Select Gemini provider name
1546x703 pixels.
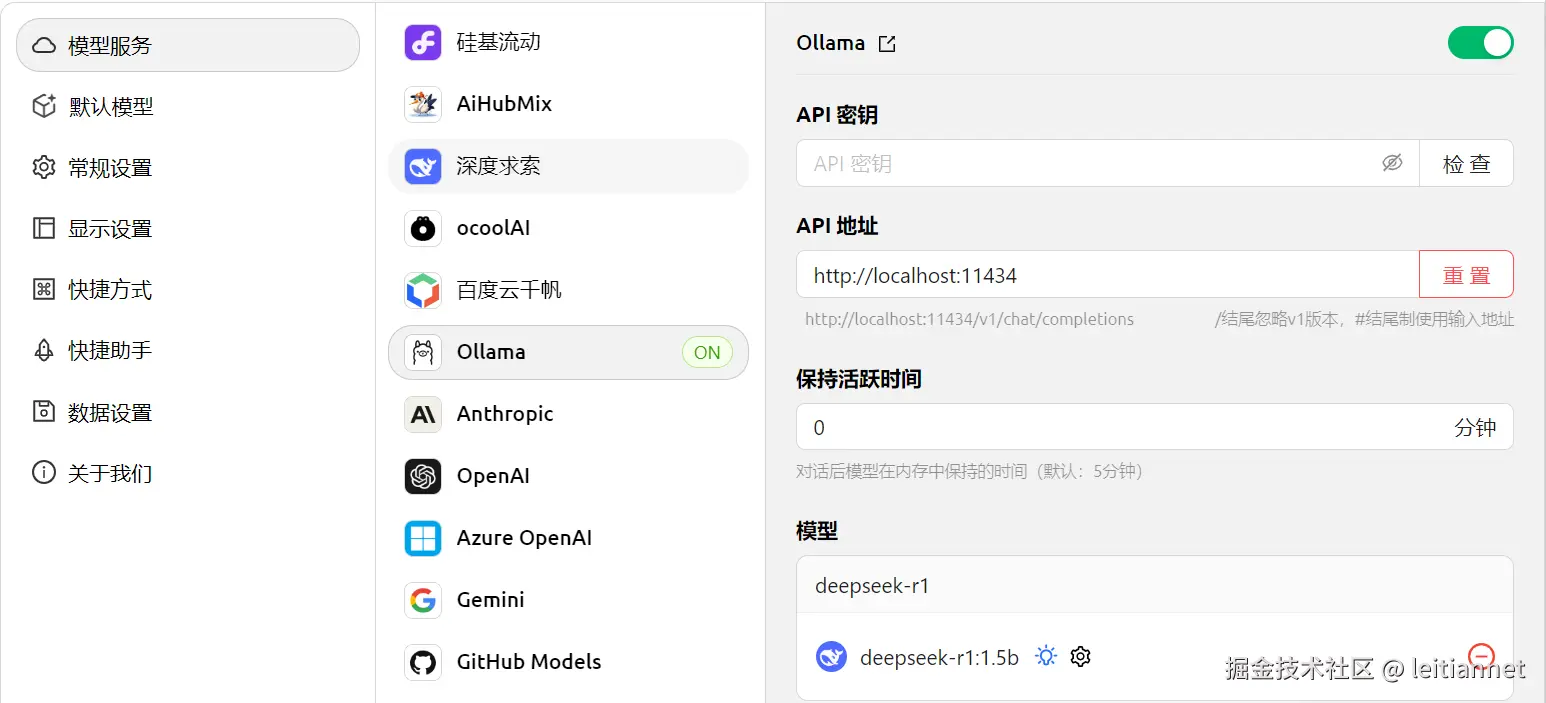tap(490, 600)
